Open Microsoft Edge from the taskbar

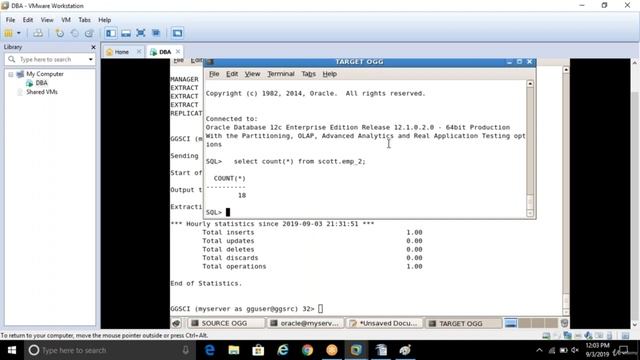tap(209, 350)
